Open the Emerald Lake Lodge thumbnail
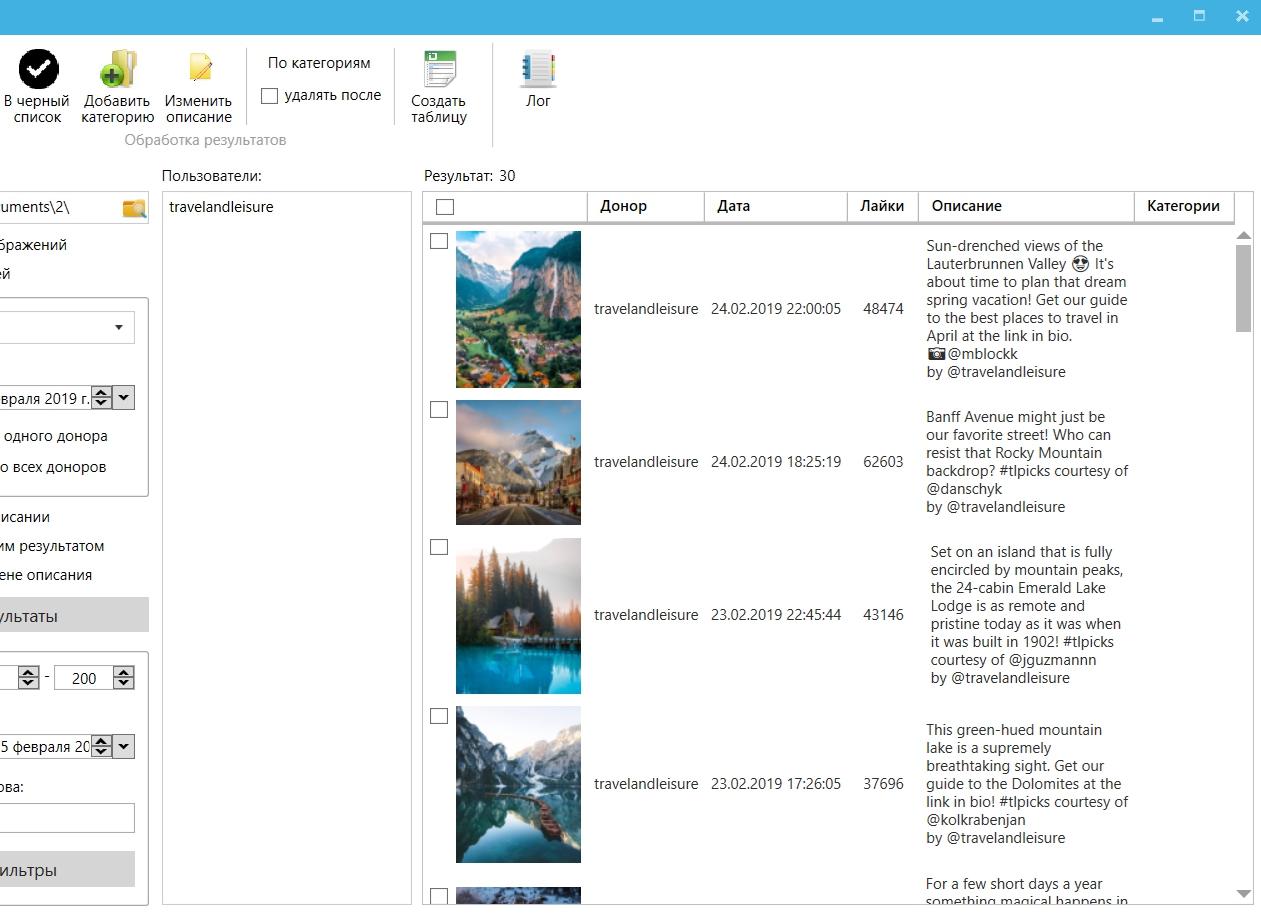This screenshot has height=914, width=1261. (x=518, y=616)
